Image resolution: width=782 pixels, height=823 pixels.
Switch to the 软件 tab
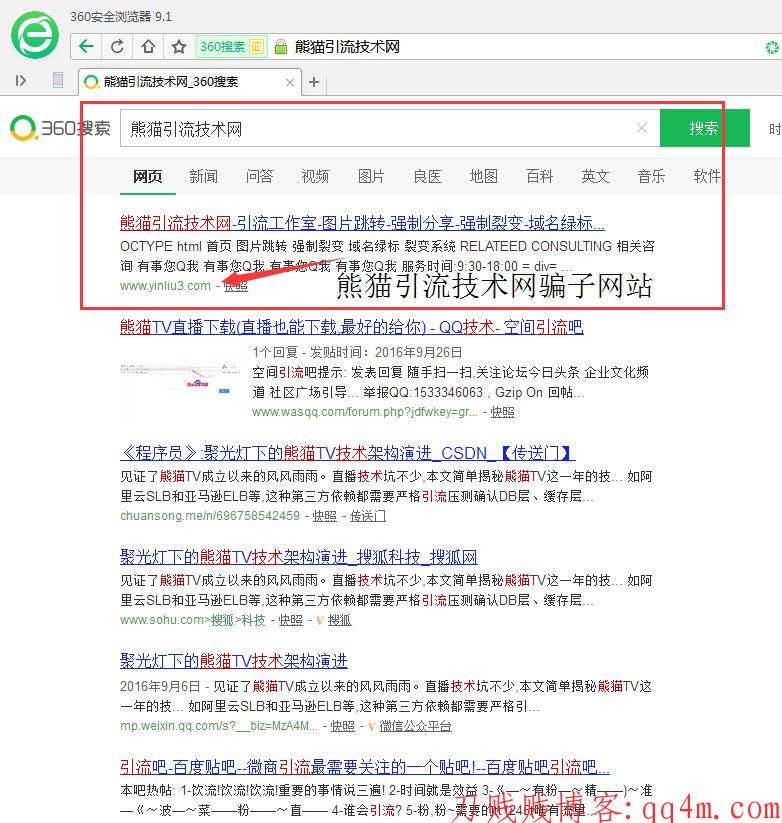(x=707, y=176)
